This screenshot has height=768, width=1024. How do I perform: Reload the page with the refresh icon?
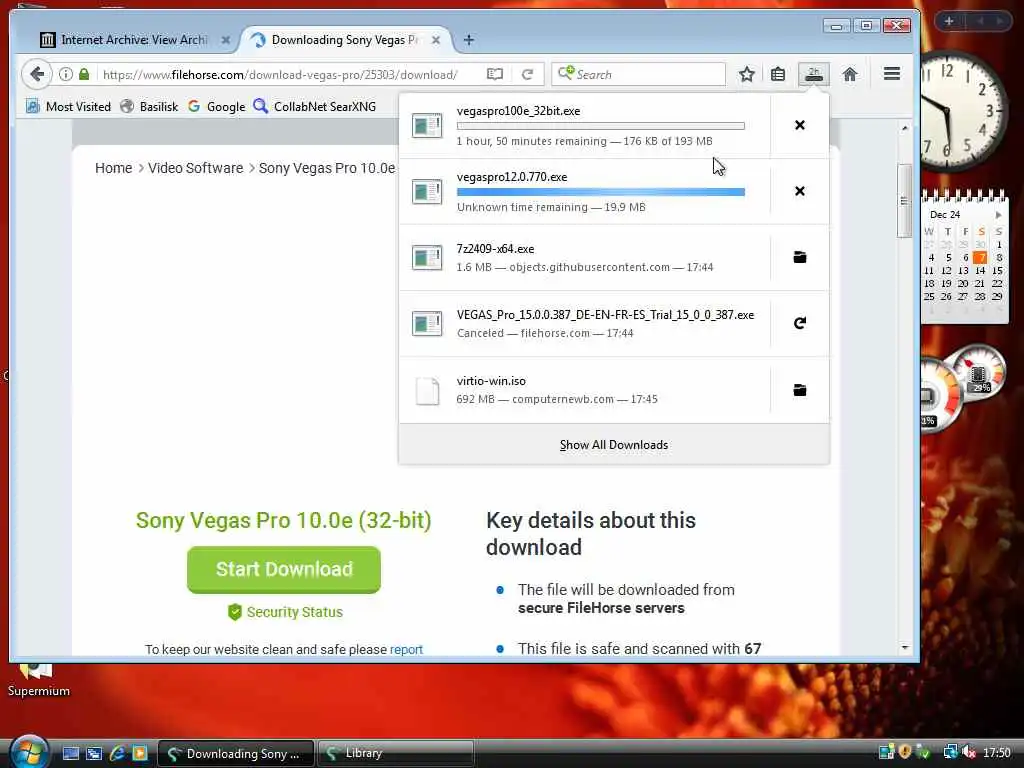[528, 74]
